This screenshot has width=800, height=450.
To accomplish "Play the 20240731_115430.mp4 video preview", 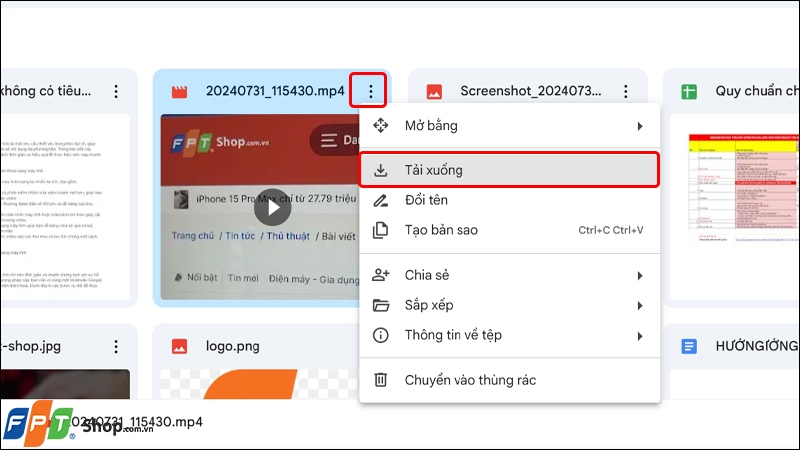I will pos(273,207).
